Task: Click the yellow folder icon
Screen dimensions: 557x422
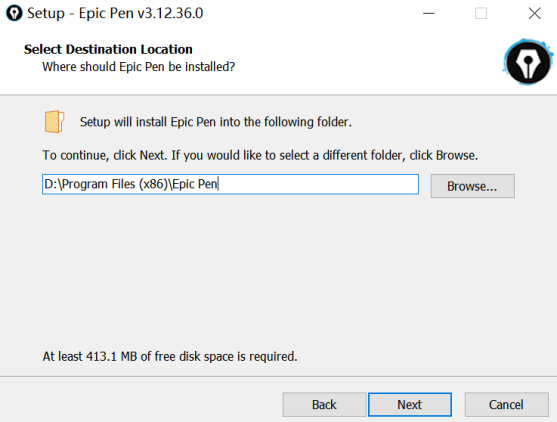Action: tap(54, 122)
